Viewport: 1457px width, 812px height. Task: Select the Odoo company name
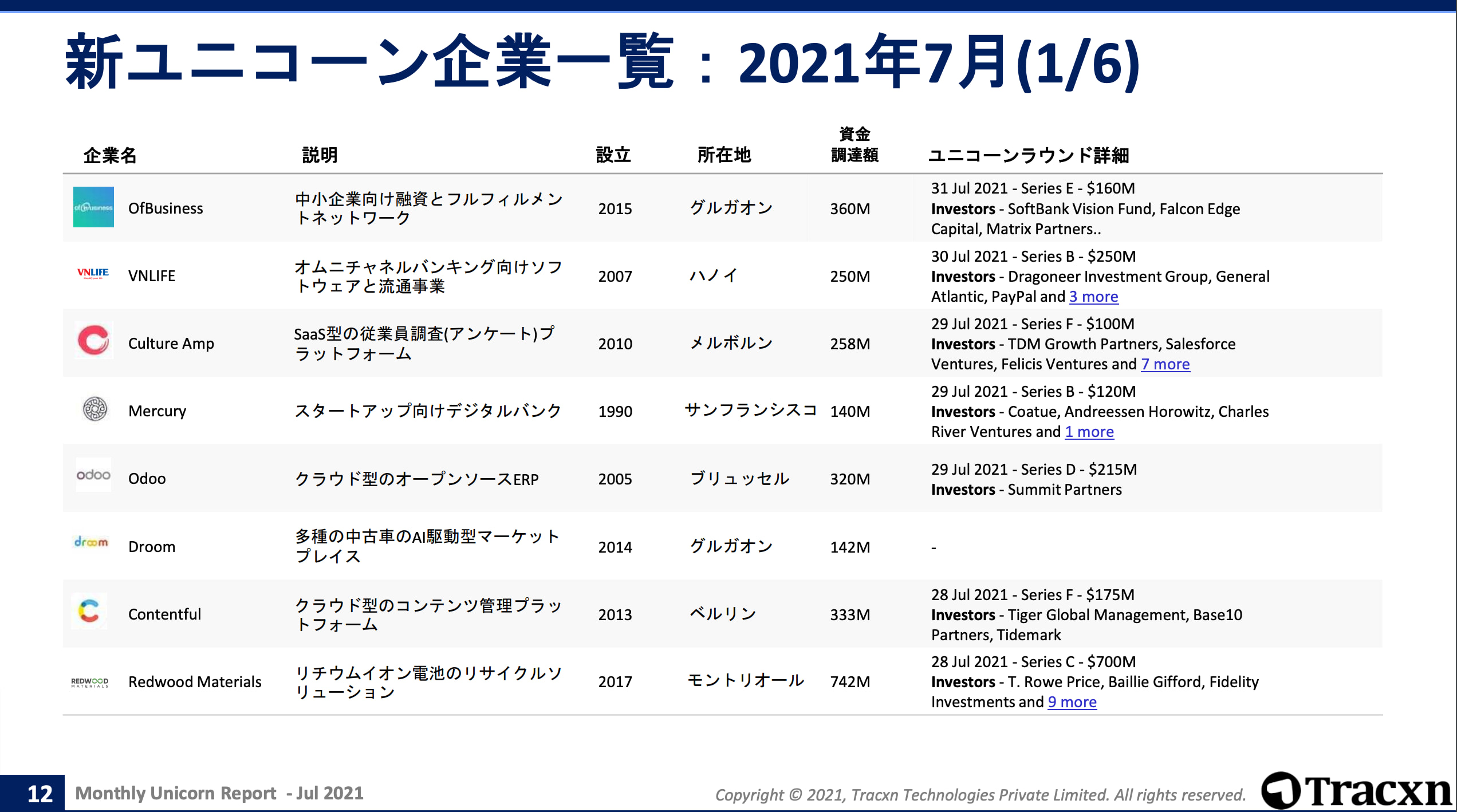point(147,479)
